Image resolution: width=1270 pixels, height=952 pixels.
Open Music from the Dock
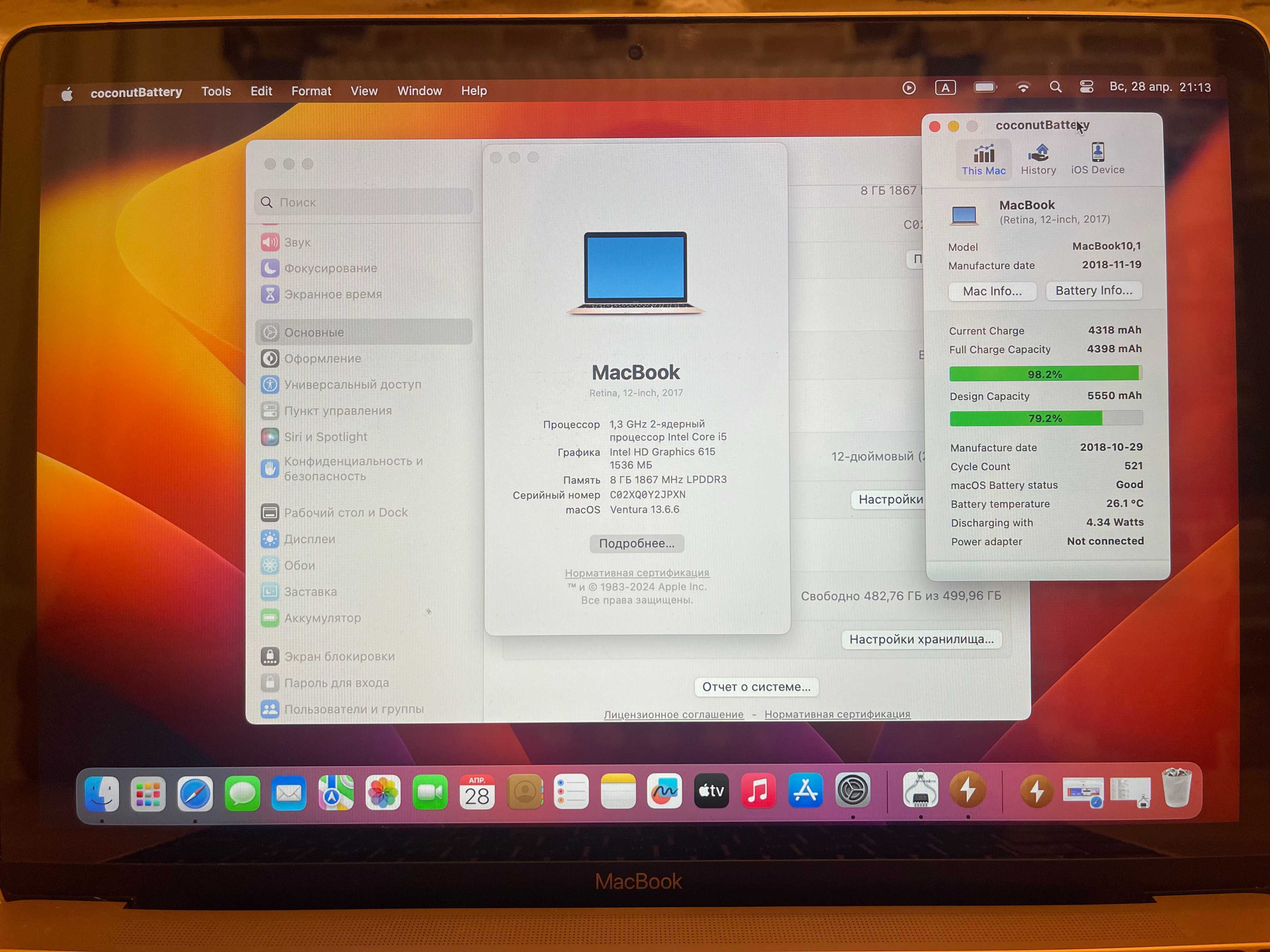pos(758,790)
